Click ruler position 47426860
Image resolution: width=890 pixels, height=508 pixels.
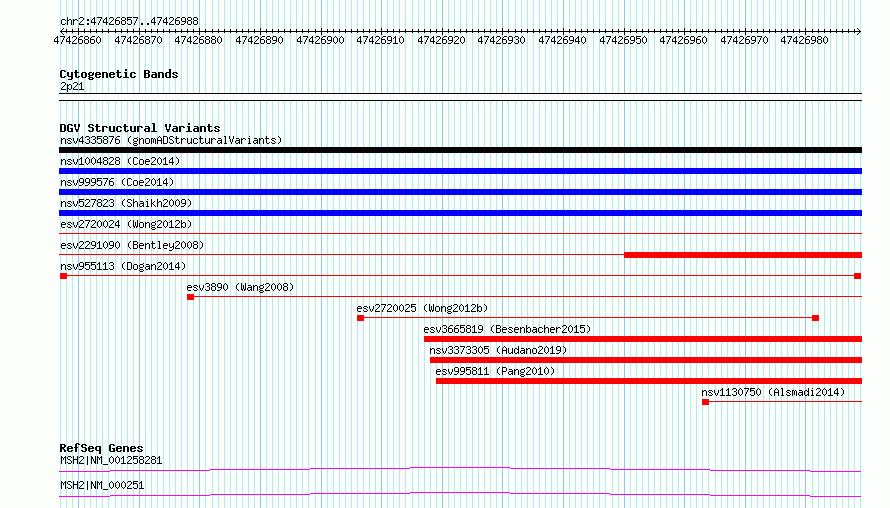tap(78, 40)
